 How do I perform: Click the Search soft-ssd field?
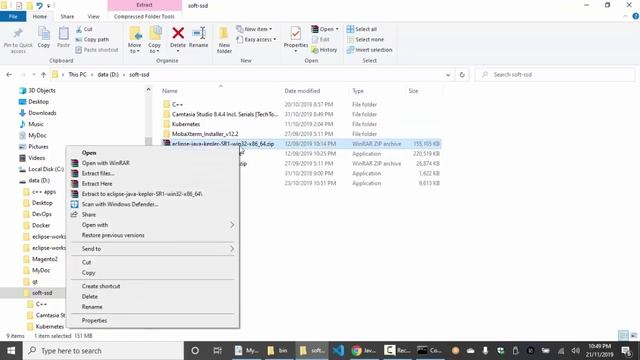555,75
